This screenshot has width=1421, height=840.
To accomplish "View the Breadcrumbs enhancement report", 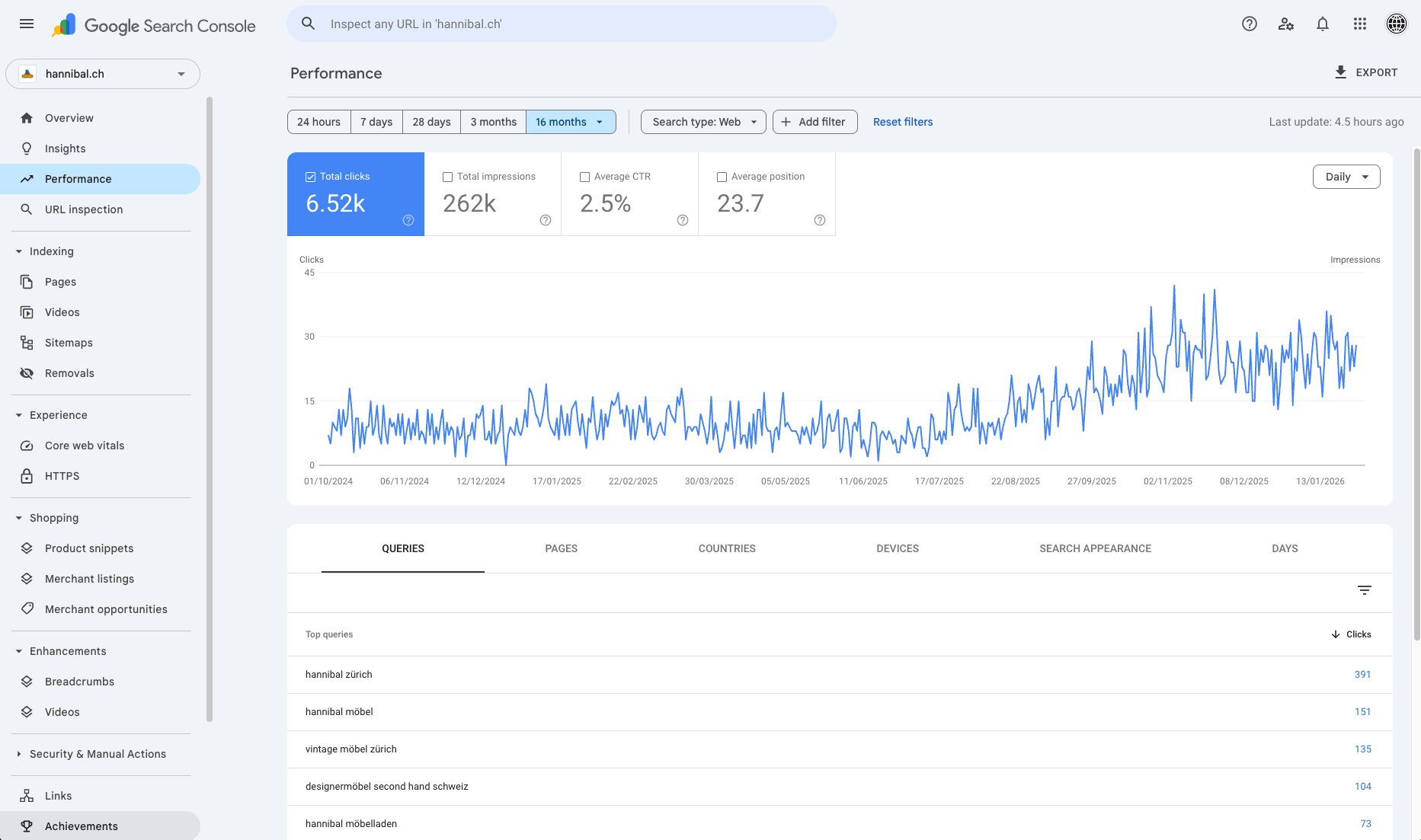I will coord(79,681).
